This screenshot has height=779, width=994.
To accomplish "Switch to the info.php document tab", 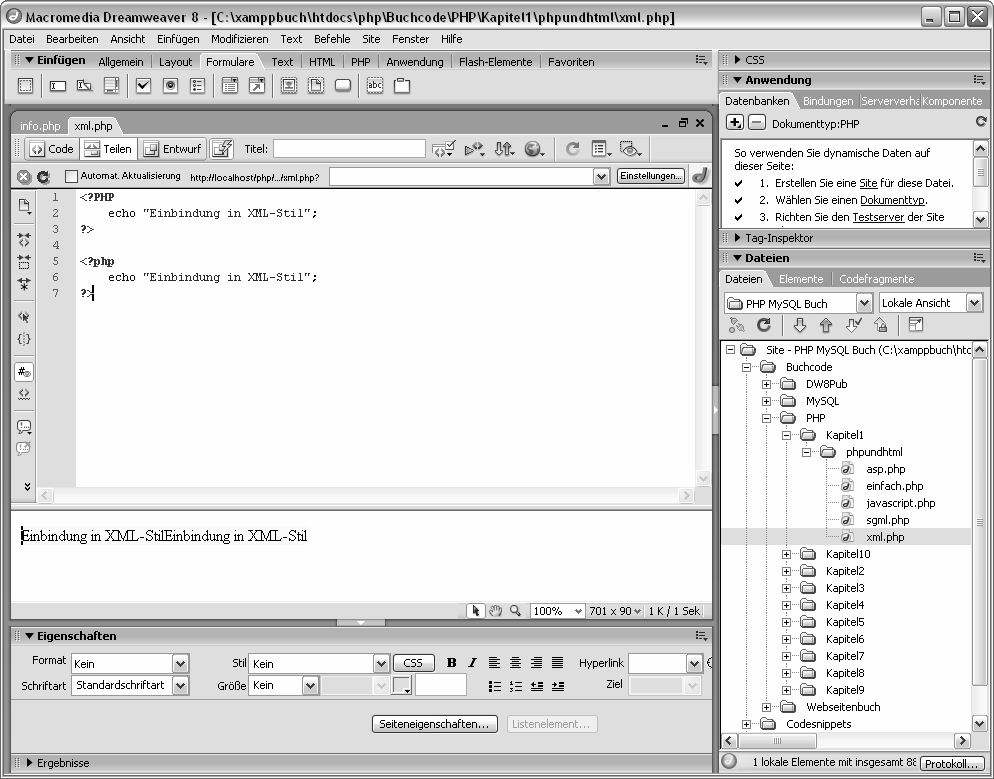I will 40,126.
